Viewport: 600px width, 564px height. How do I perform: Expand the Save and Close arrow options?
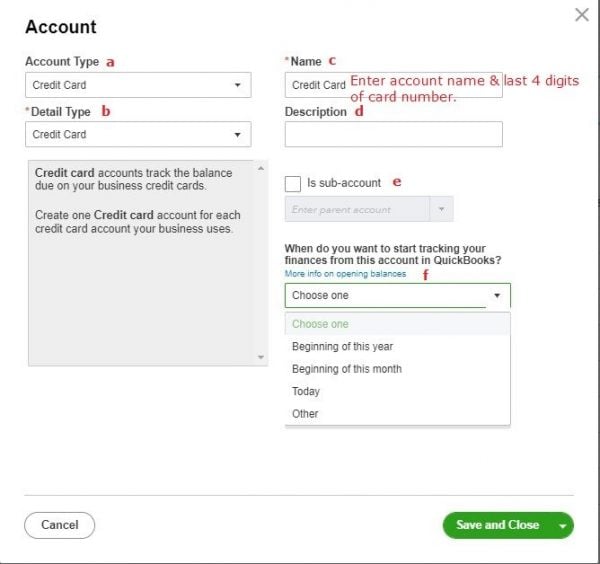click(563, 525)
